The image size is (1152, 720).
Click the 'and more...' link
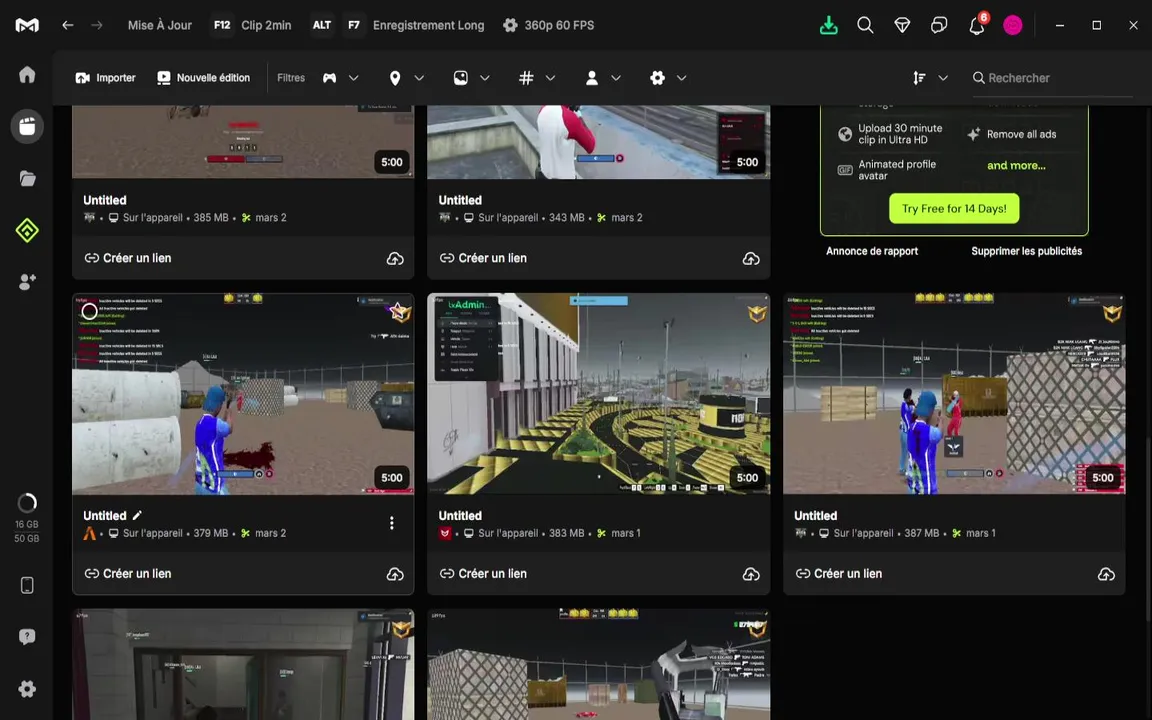click(1016, 165)
